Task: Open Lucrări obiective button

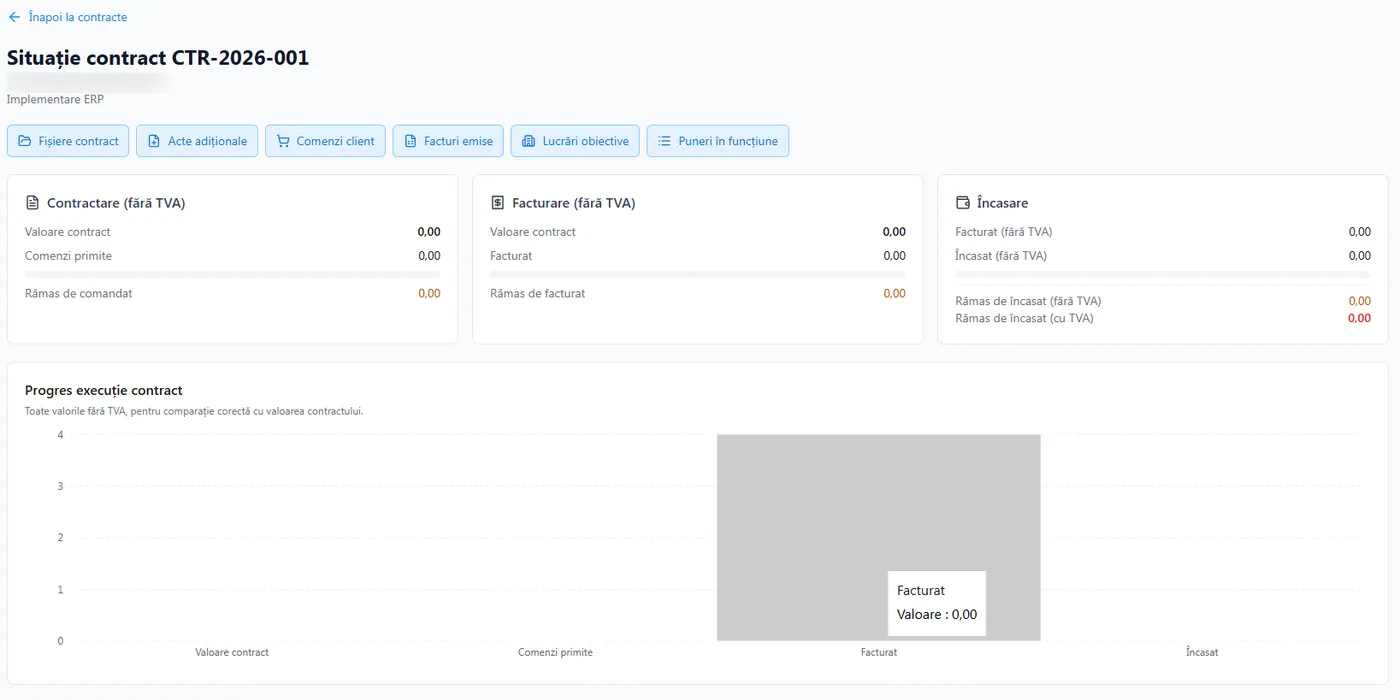Action: coord(575,141)
